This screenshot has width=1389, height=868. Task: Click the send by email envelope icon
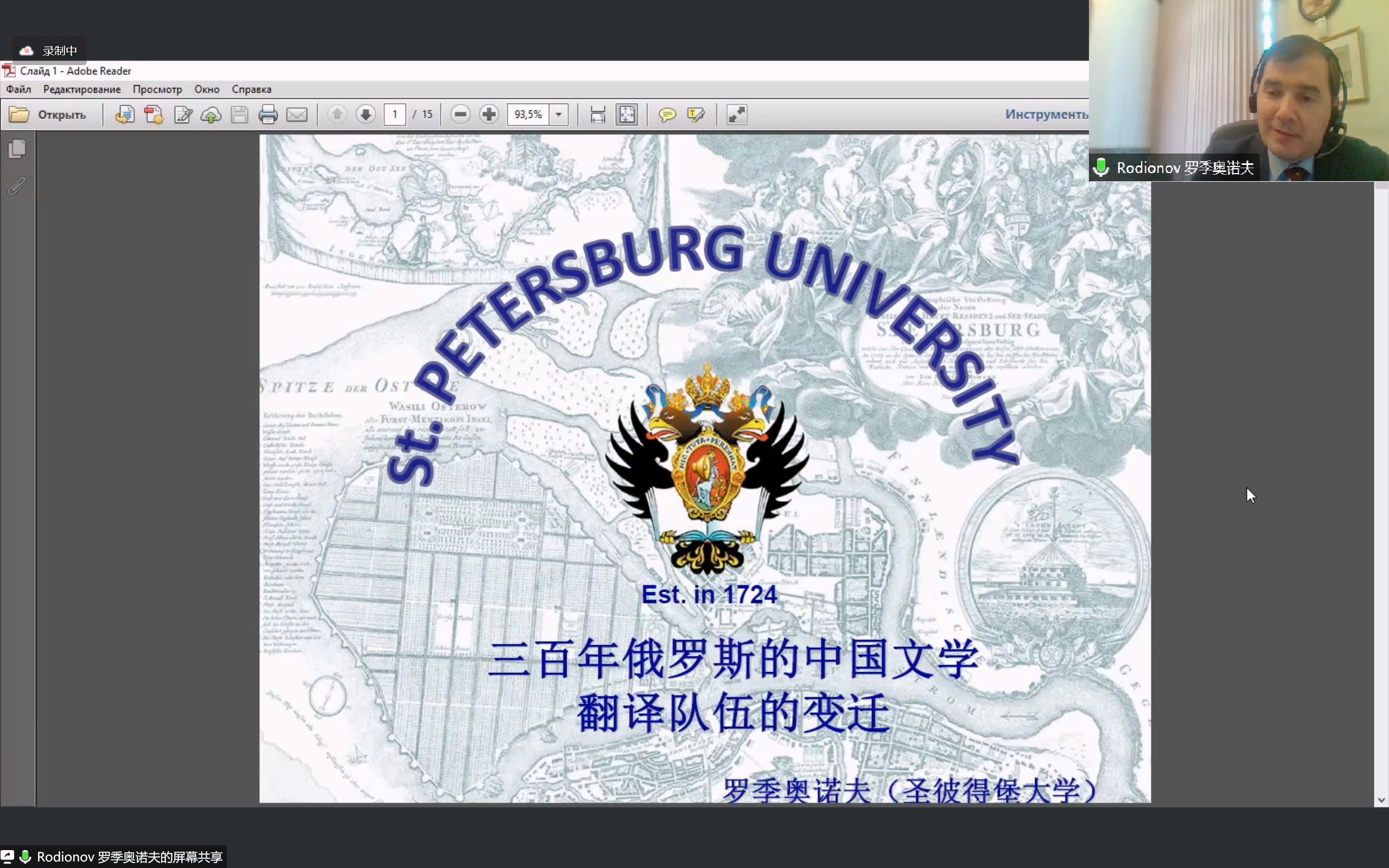click(x=297, y=115)
